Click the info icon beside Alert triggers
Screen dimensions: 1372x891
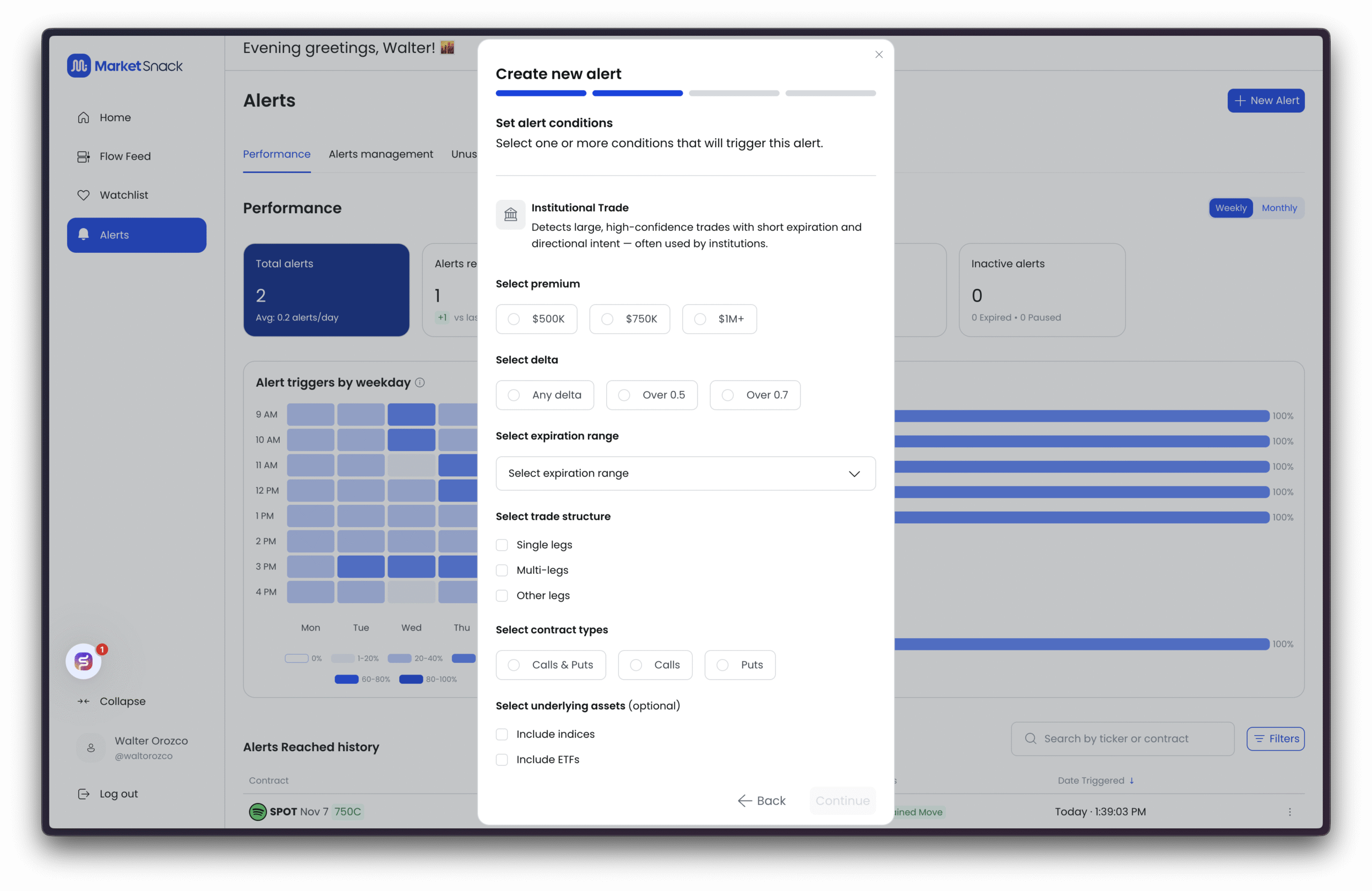point(420,383)
